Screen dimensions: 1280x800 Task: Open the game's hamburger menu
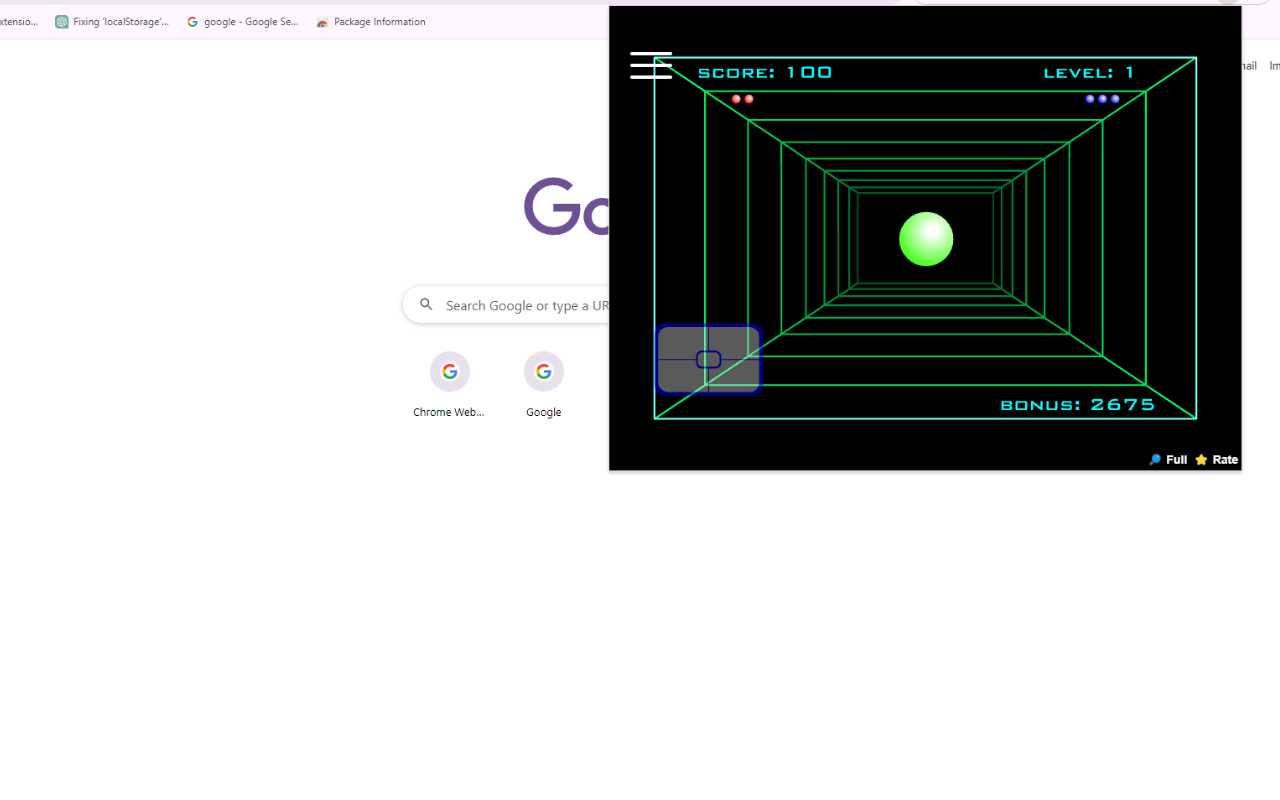click(651, 65)
